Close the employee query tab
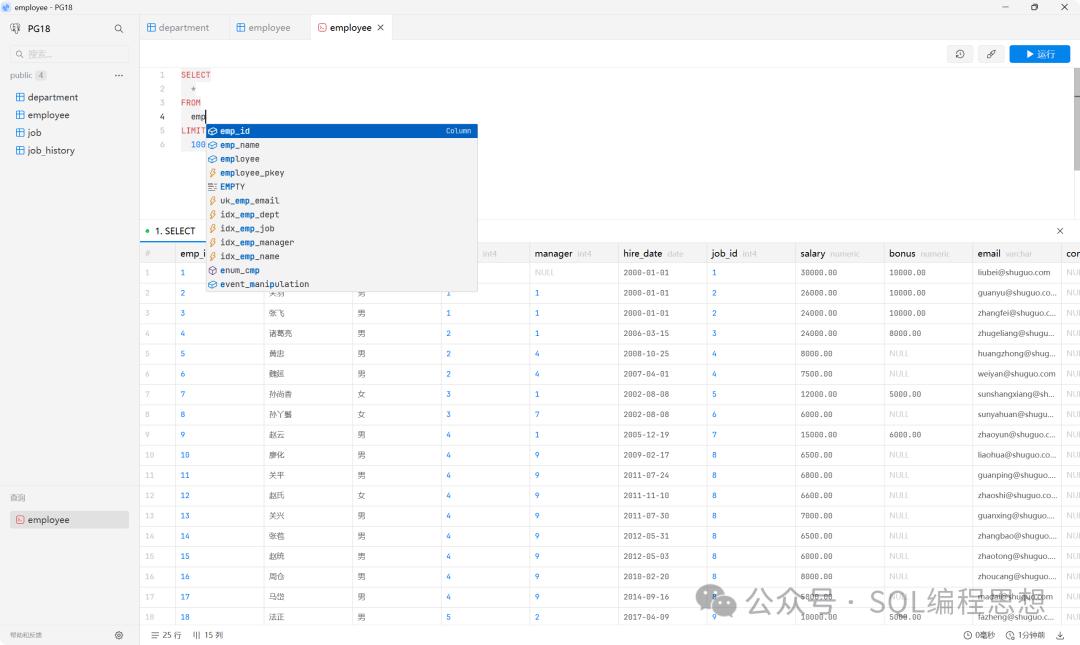 (380, 28)
